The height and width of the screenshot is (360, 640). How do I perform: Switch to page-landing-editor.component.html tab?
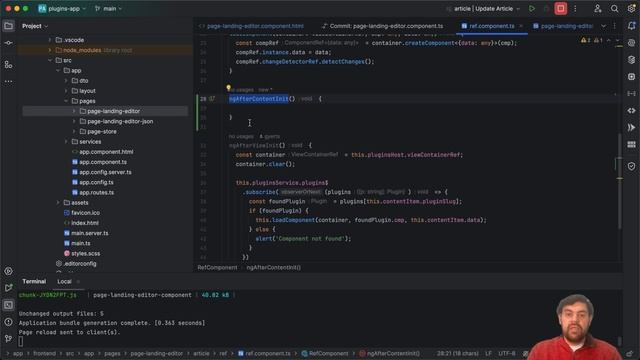pyautogui.click(x=251, y=26)
